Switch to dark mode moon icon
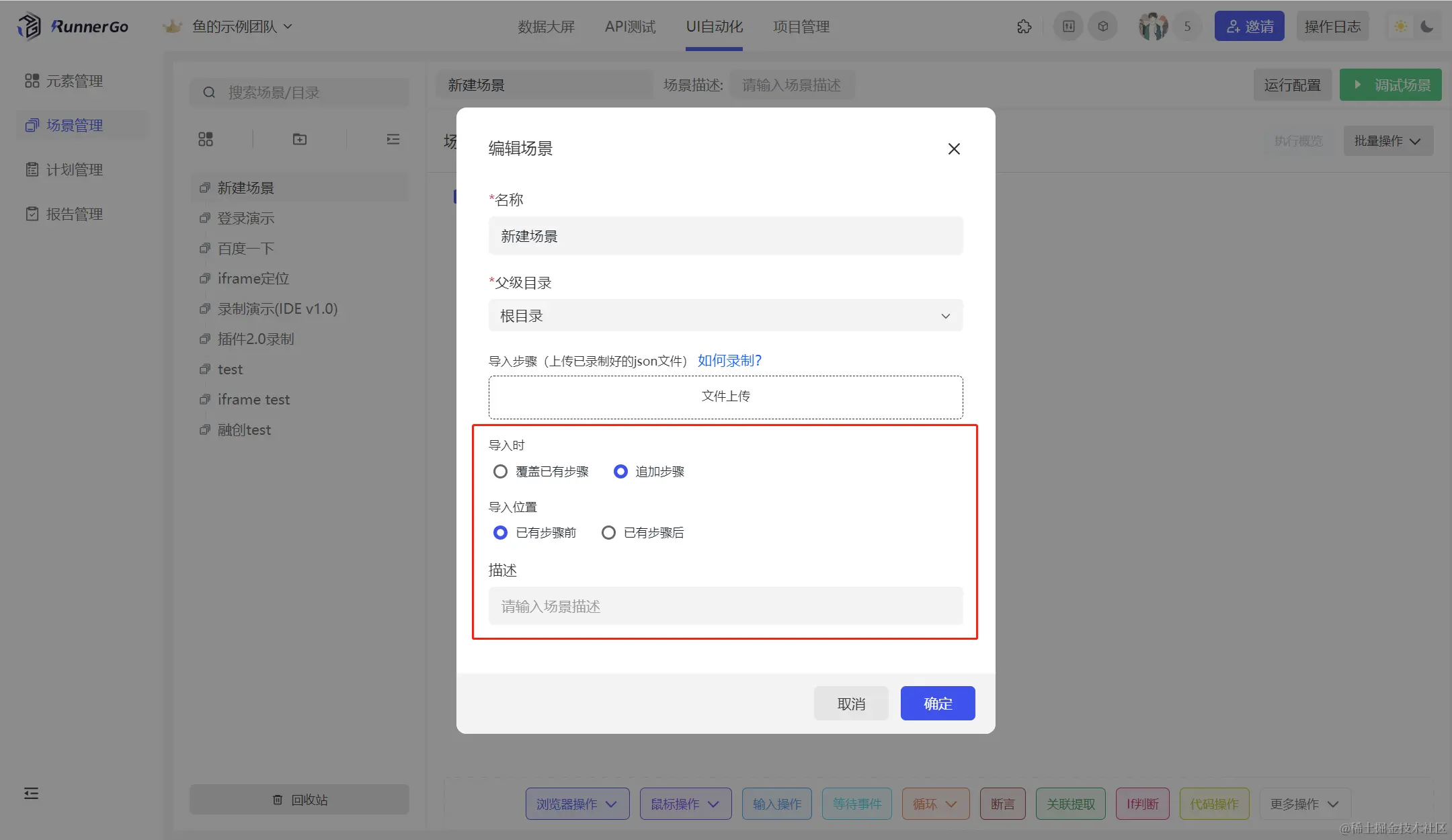Viewport: 1452px width, 840px height. coord(1427,27)
